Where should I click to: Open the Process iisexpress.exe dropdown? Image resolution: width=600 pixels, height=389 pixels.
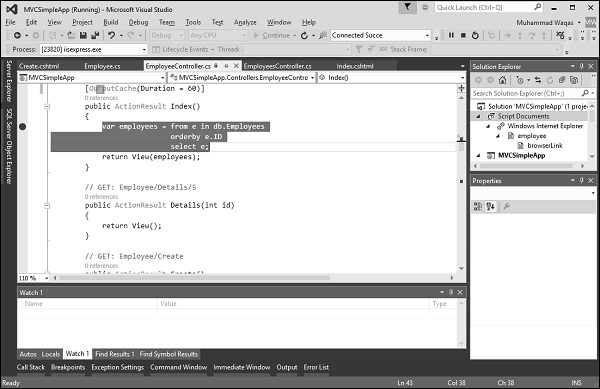[x=144, y=49]
